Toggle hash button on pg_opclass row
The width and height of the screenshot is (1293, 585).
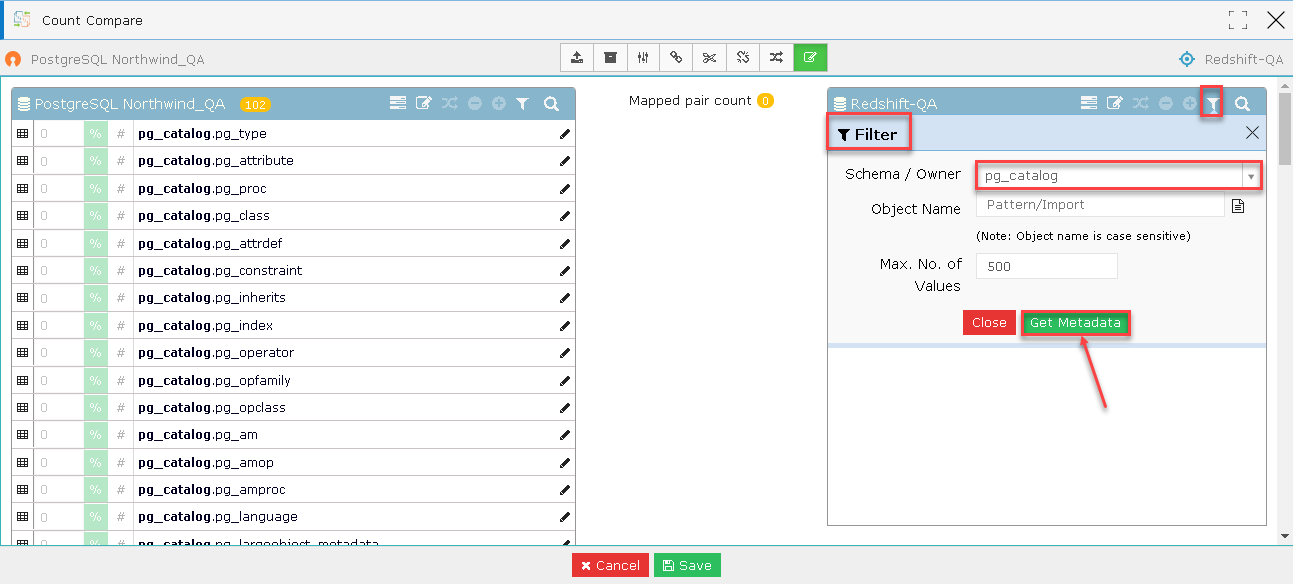click(121, 407)
